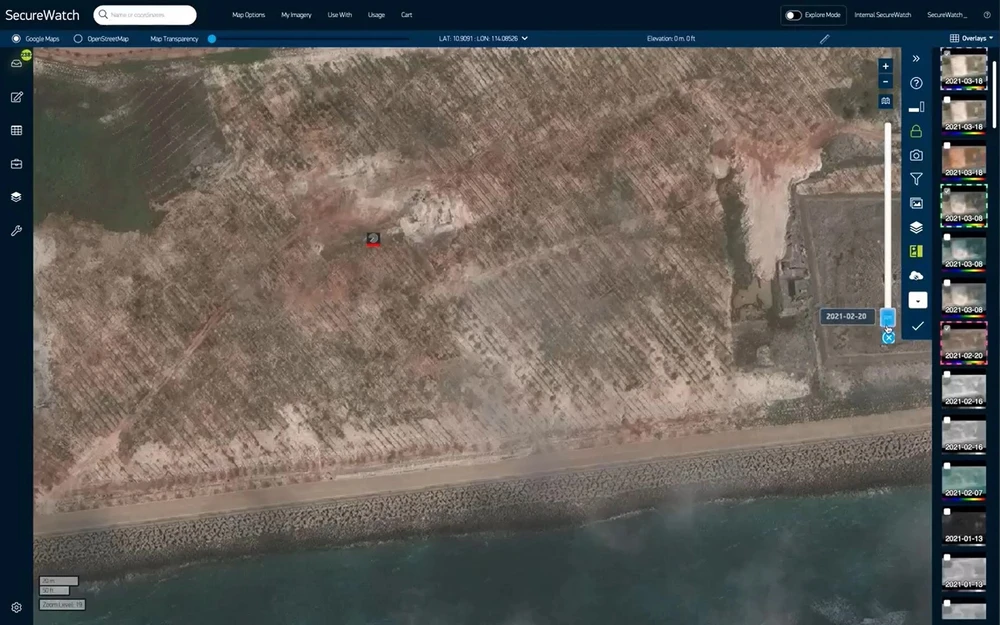Click the camera snapshot icon
This screenshot has width=1000, height=625.
[x=916, y=155]
